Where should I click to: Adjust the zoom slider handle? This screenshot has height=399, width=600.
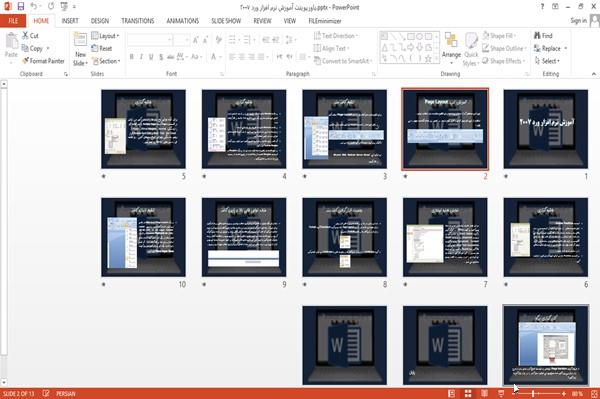533,394
